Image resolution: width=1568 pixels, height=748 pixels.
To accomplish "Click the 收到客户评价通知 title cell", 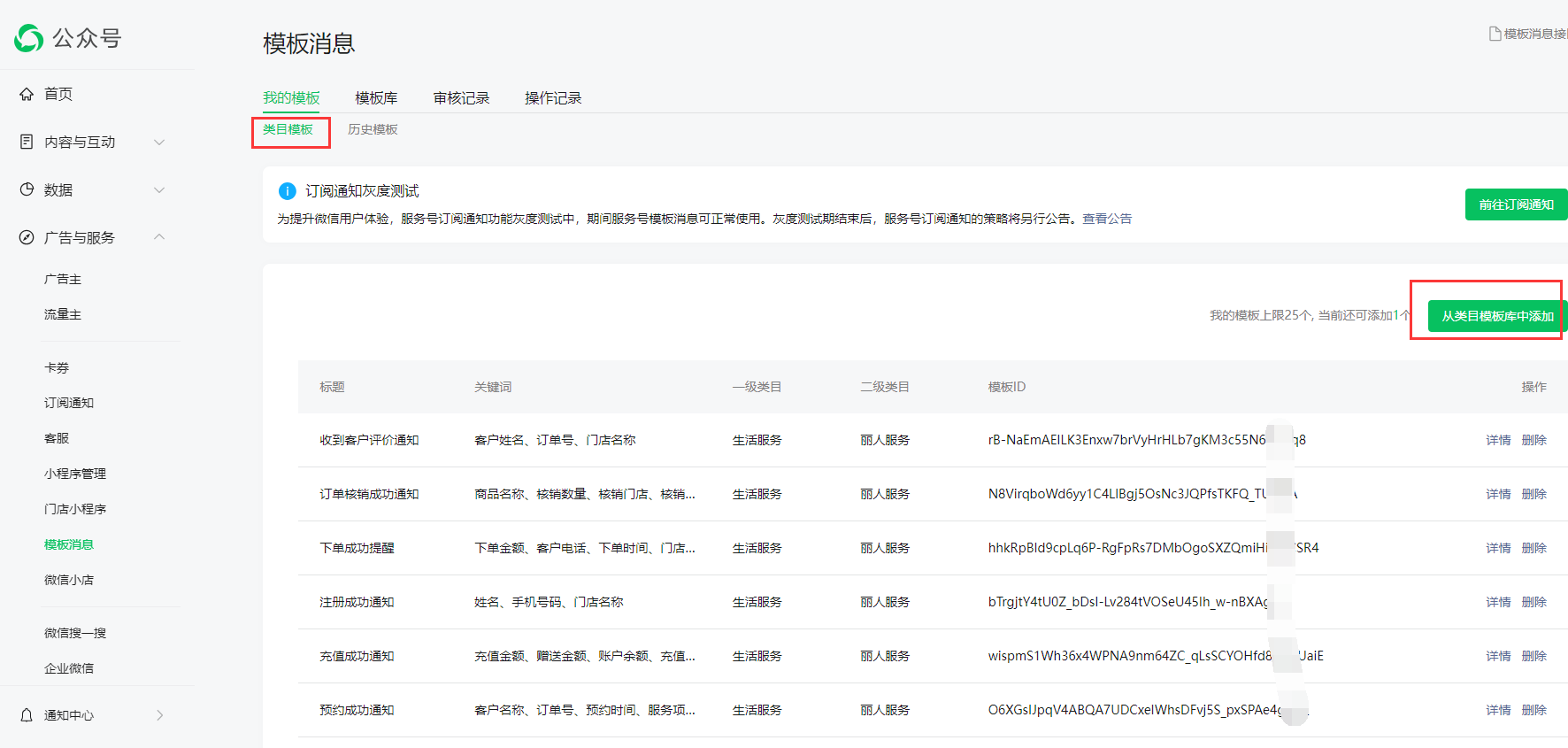I will (369, 440).
